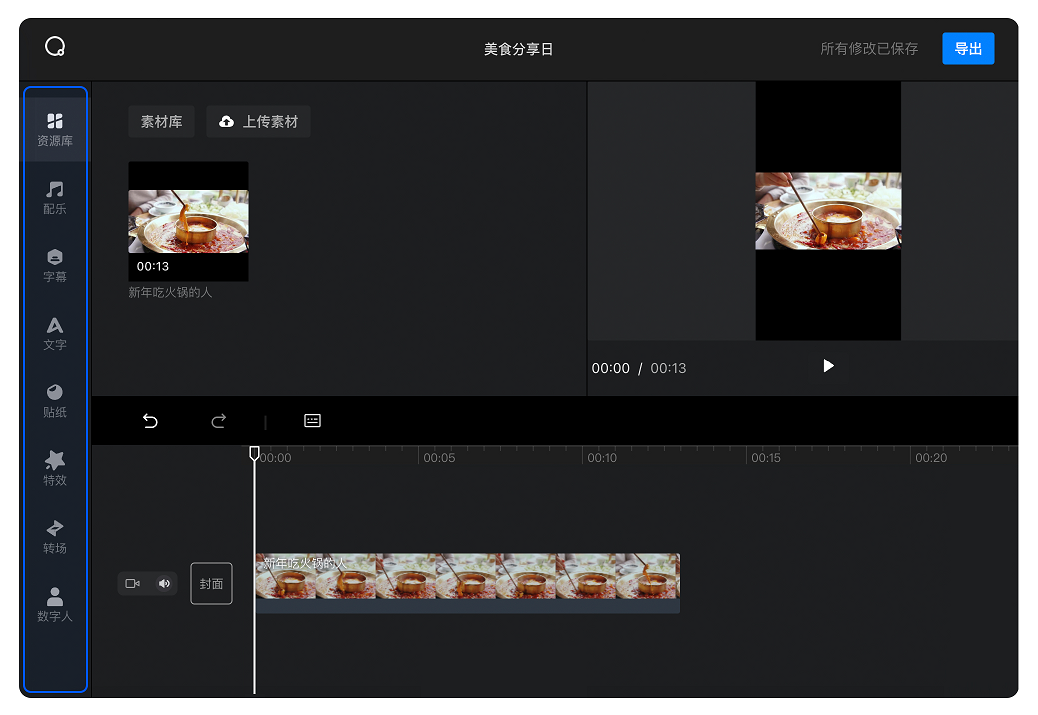Viewport: 1038px width, 715px height.
Task: Click the 上传素材 upload button
Action: coord(258,122)
